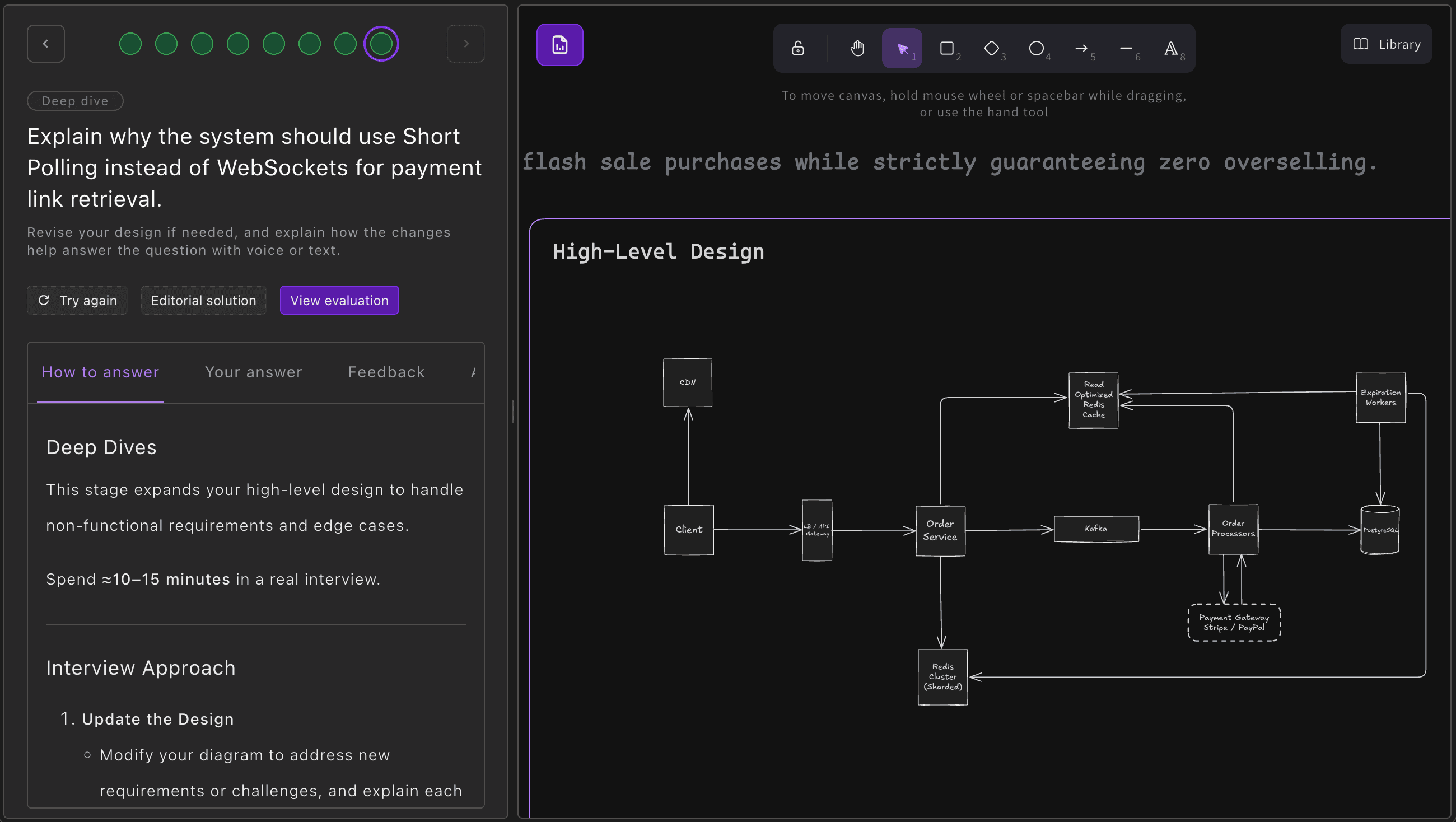Switch to Your answer tab
Screen dimensions: 1456x822
tap(254, 372)
